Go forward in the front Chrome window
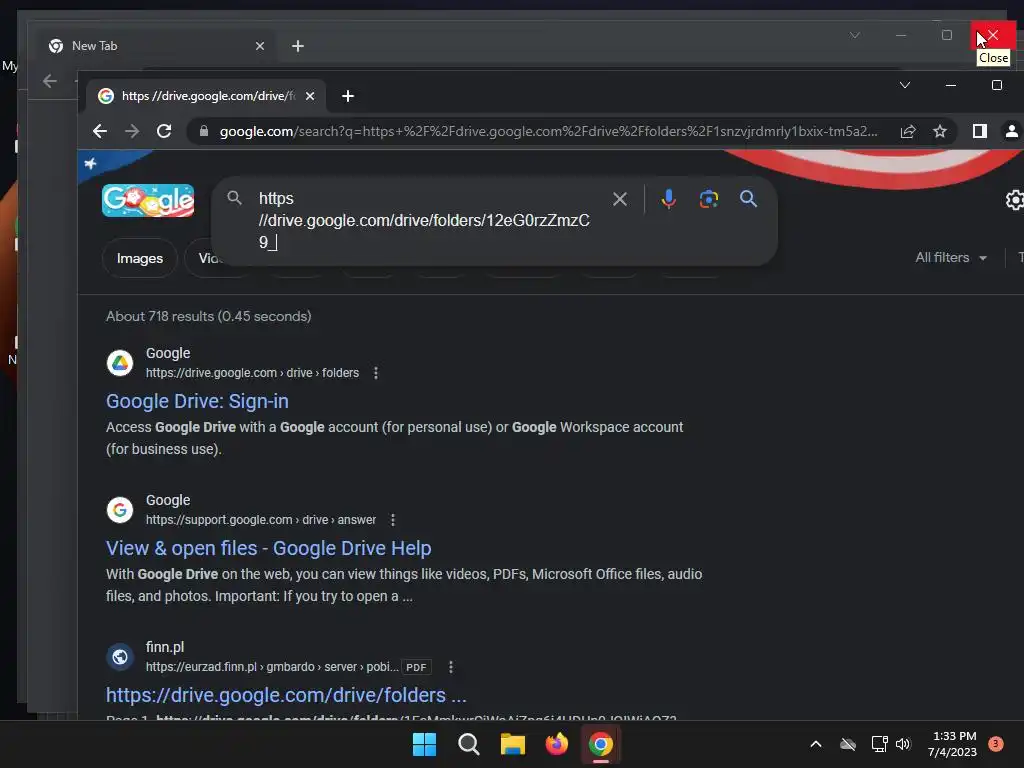1024x768 pixels. (x=132, y=131)
